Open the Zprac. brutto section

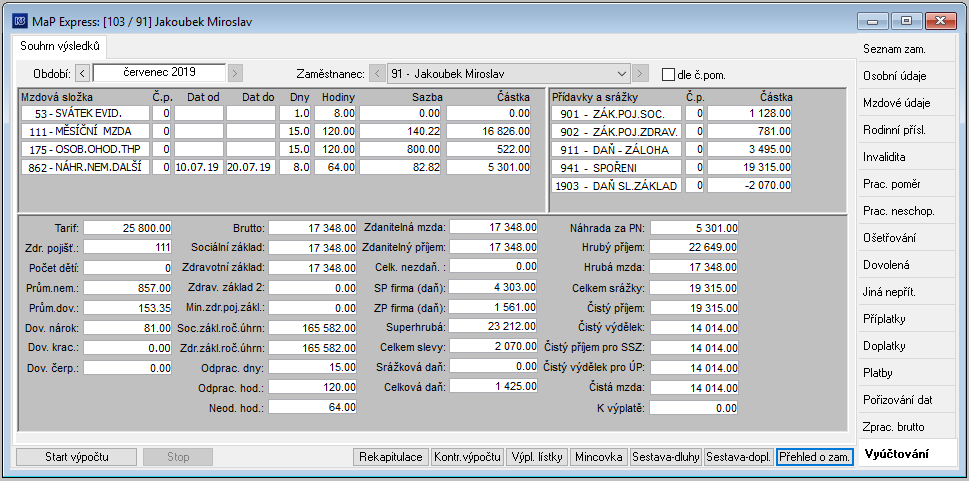tap(907, 427)
